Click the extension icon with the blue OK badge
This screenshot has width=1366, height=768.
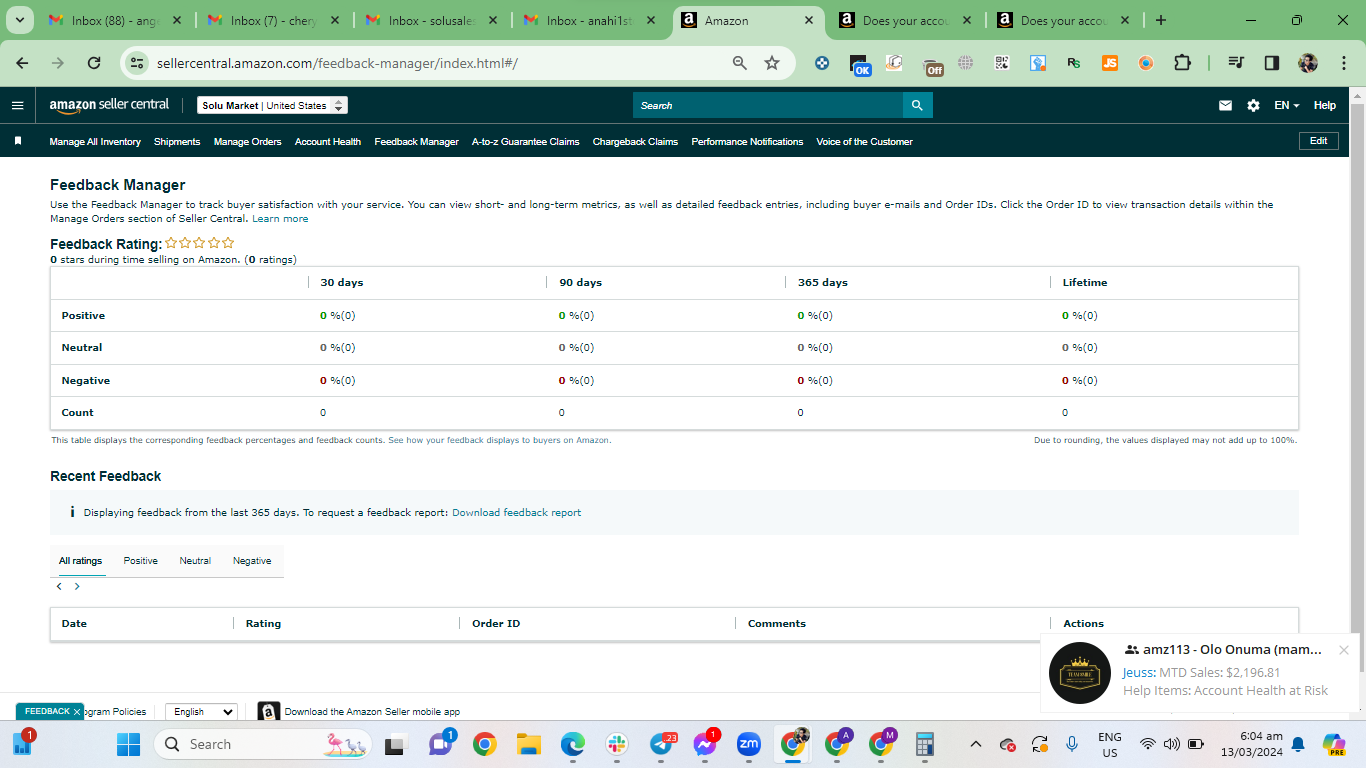coord(860,65)
